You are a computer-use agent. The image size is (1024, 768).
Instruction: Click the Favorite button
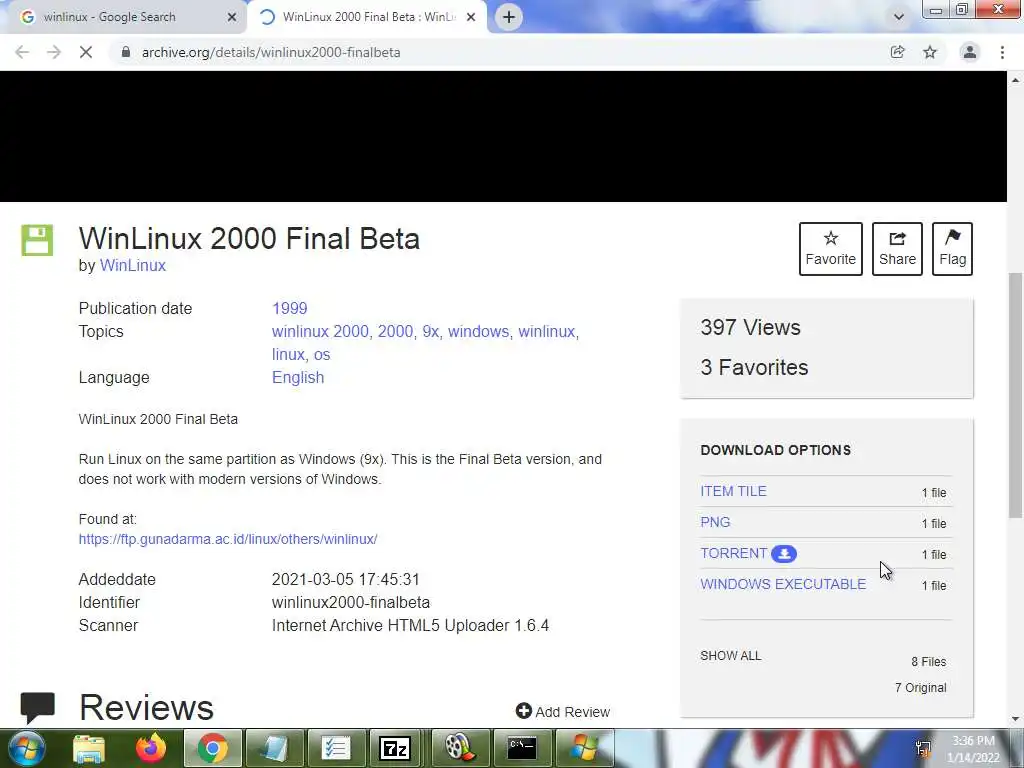pos(831,249)
